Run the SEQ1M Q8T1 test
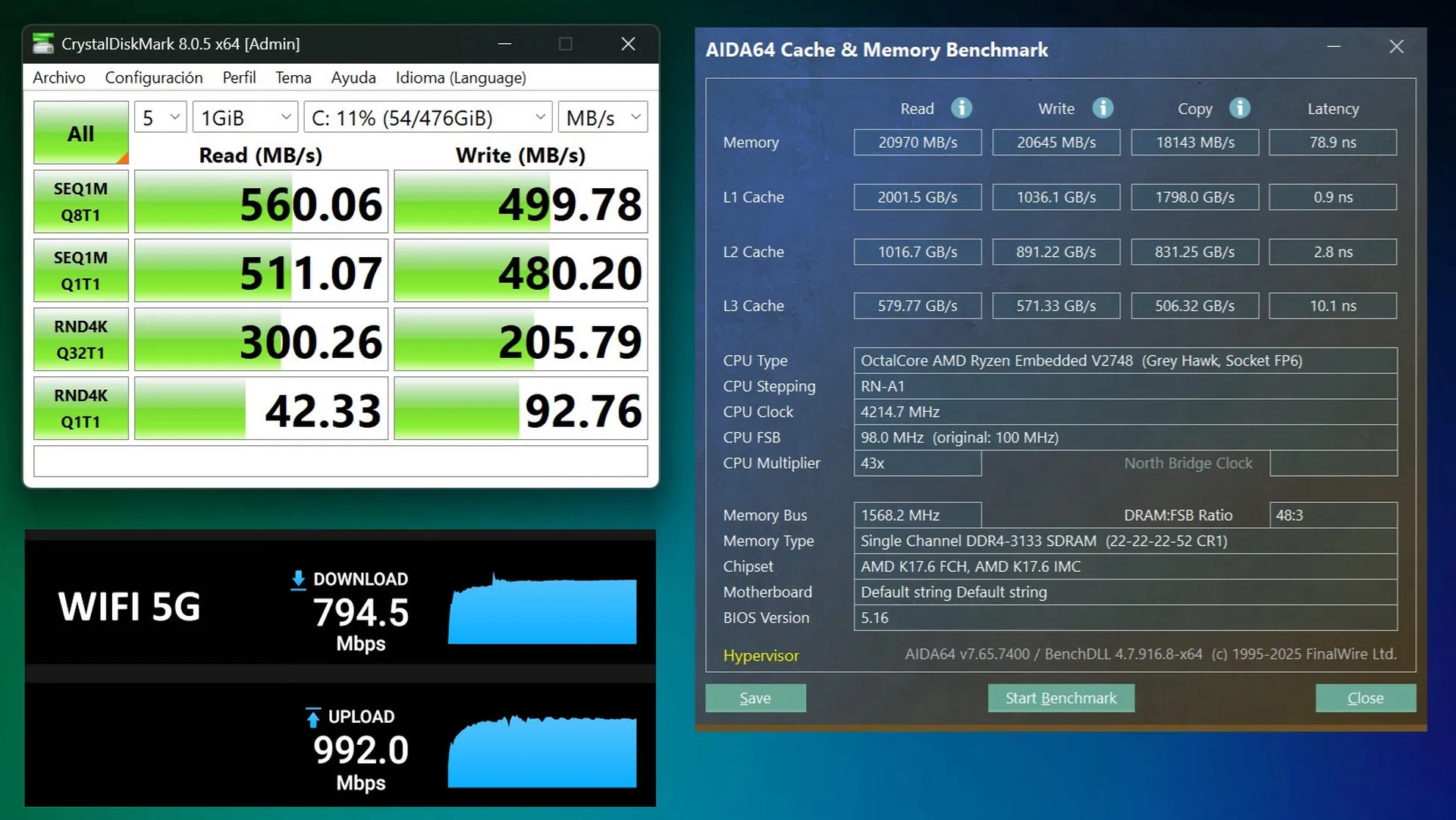This screenshot has height=820, width=1456. (x=81, y=202)
